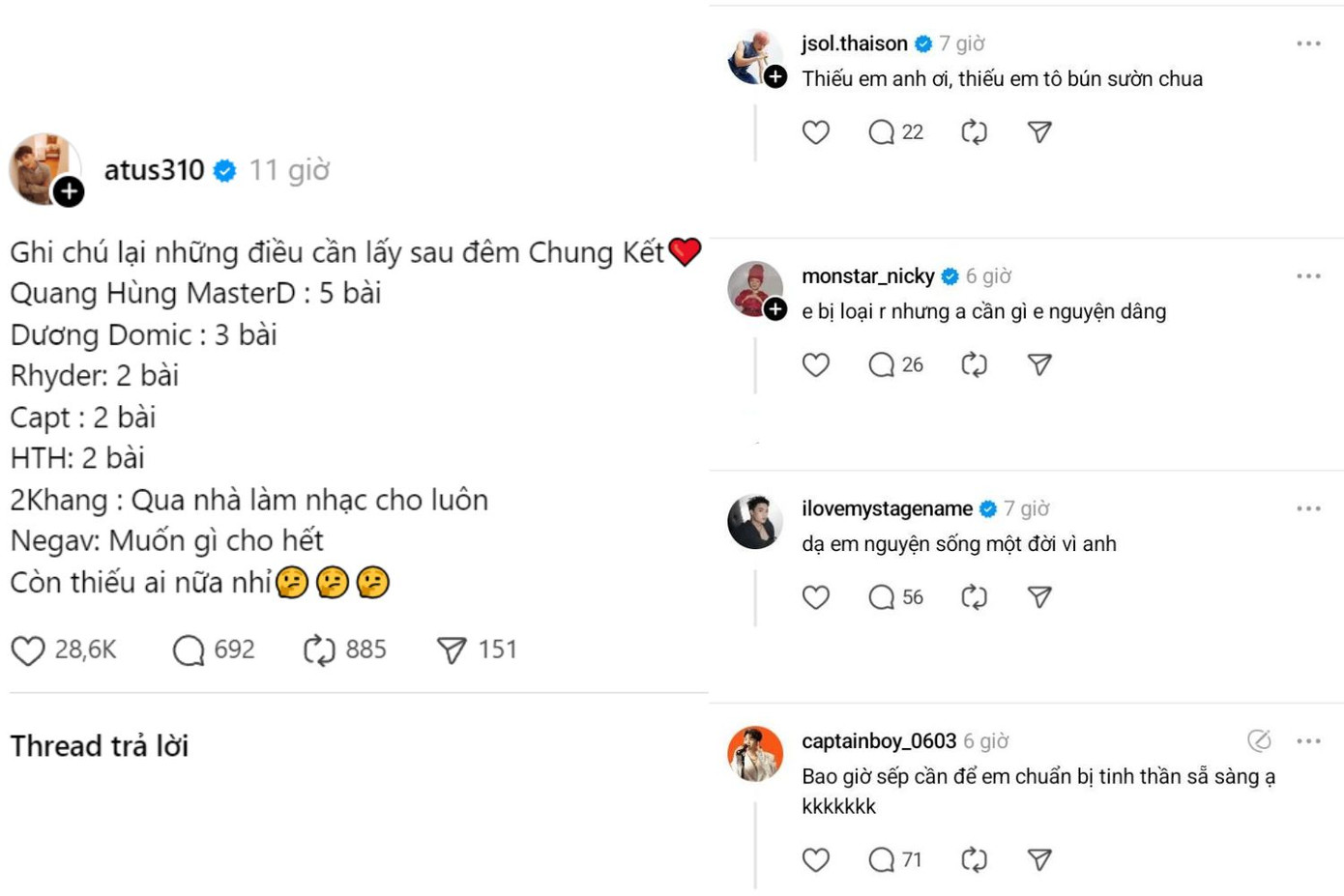The image size is (1344, 896).
Task: Toggle the hidden-reply indicator on captainboy_0603's comment
Action: coord(1259,739)
